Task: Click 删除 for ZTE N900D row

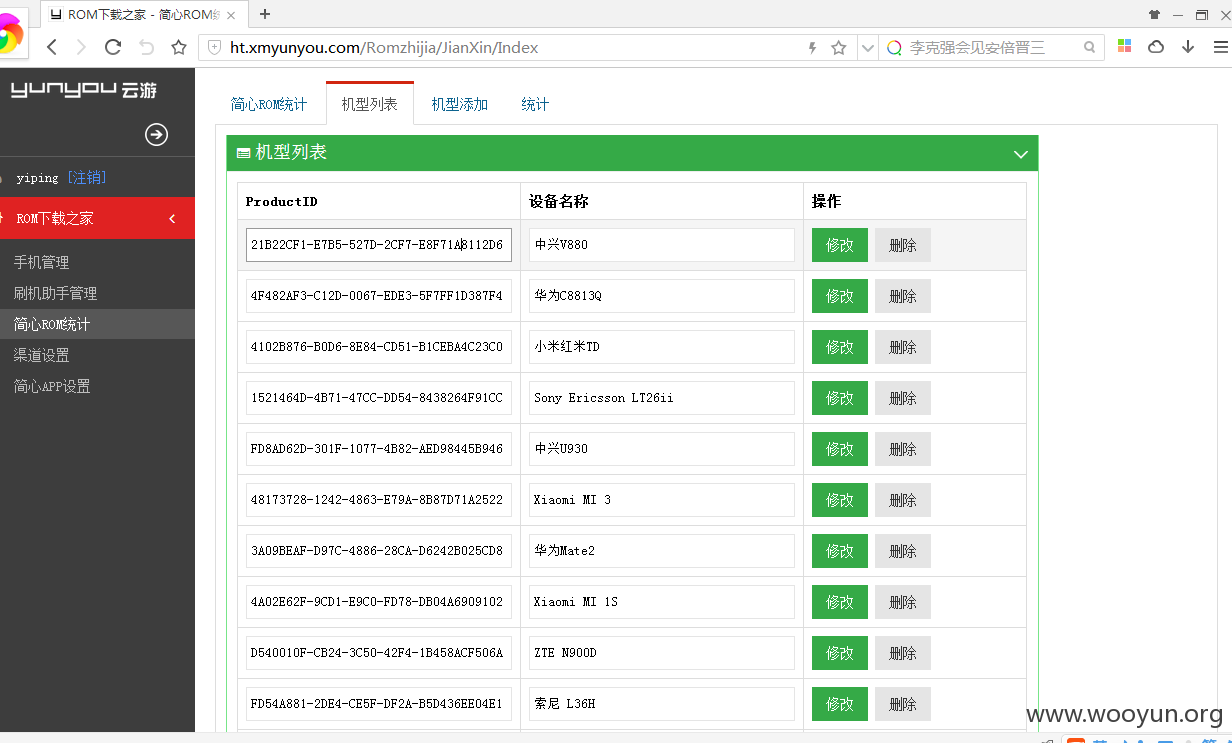Action: pos(903,653)
